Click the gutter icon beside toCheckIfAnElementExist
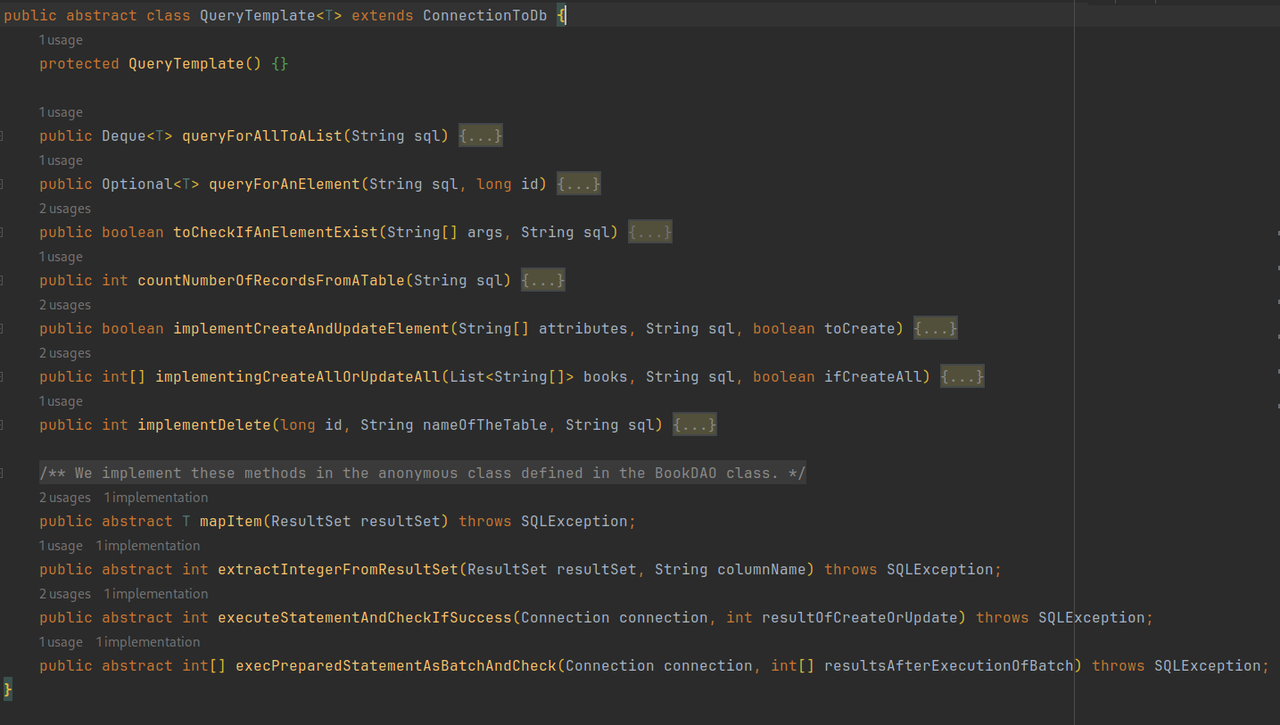Screen dimensions: 1280x725 click(5, 231)
